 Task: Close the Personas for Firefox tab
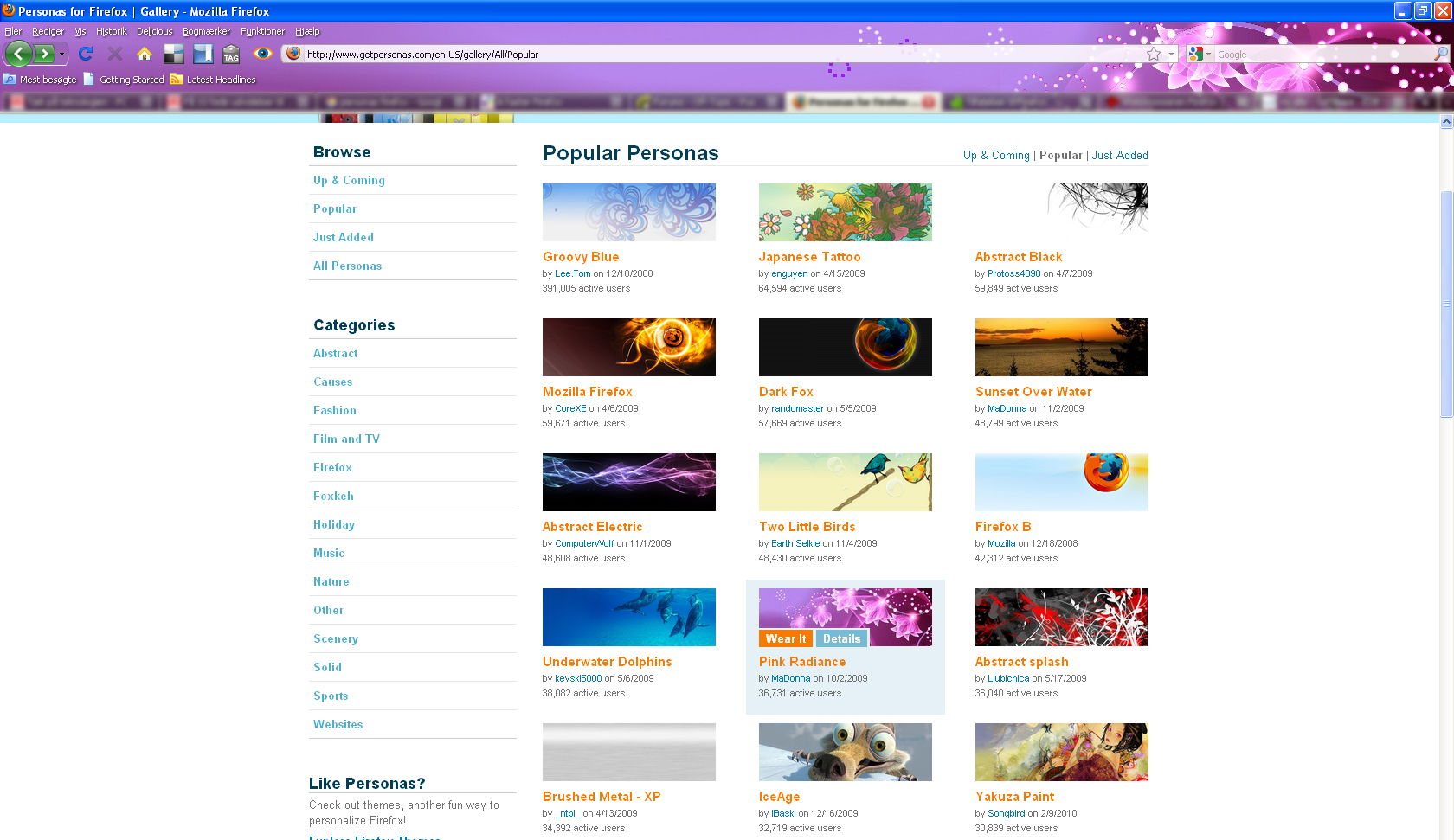point(929,102)
